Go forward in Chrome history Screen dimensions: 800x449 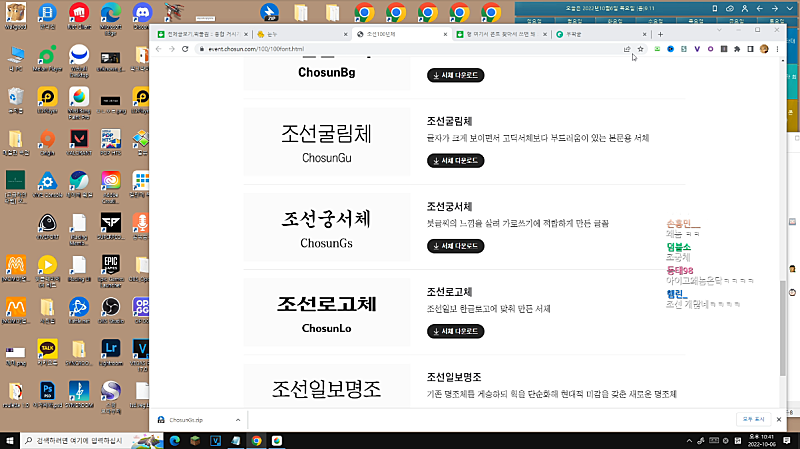pos(172,49)
